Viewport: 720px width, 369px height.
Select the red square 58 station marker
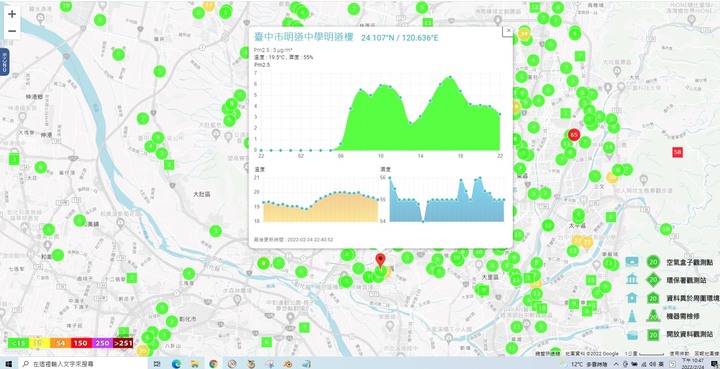(677, 152)
